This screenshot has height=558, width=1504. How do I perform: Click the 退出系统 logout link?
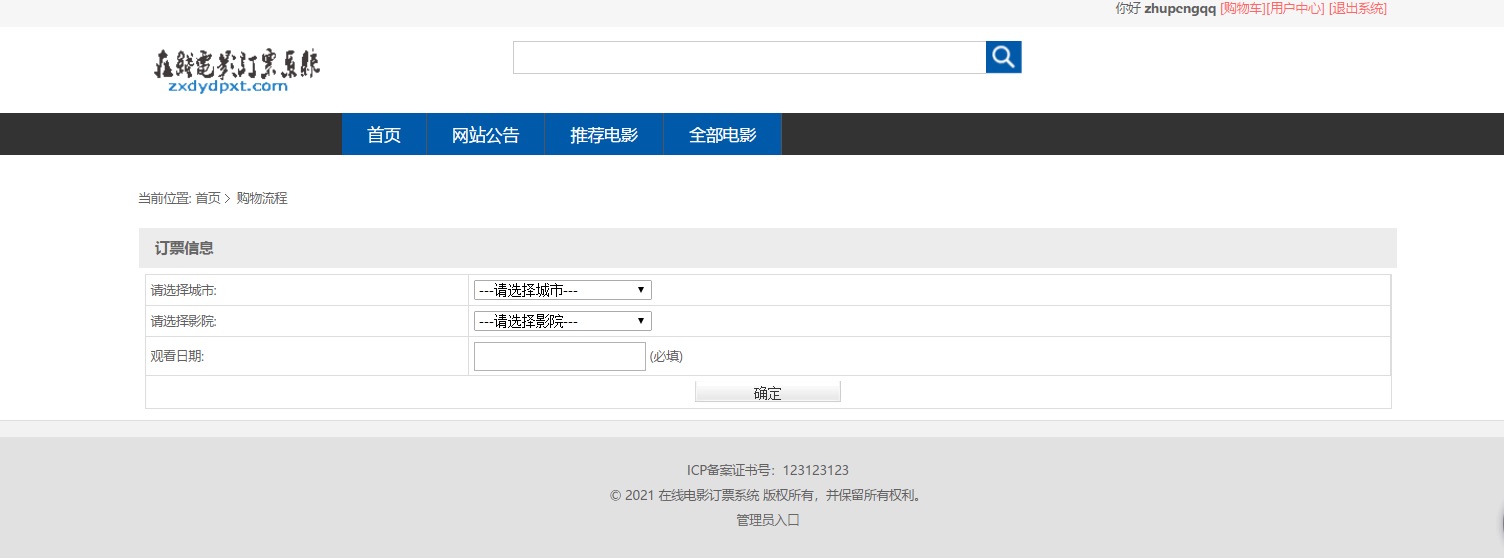point(1358,8)
